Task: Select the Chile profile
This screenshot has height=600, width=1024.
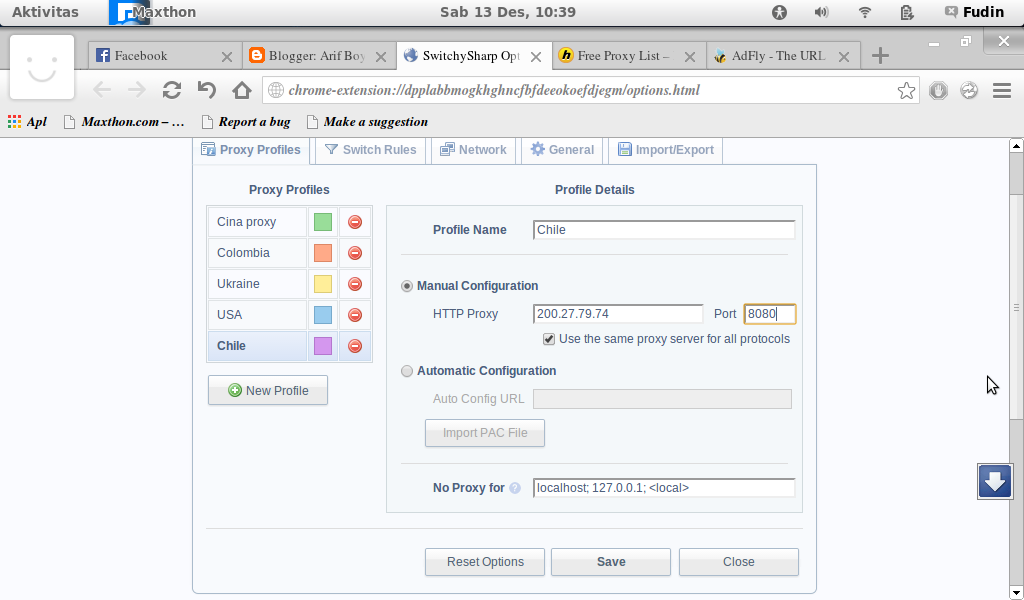Action: (x=257, y=346)
